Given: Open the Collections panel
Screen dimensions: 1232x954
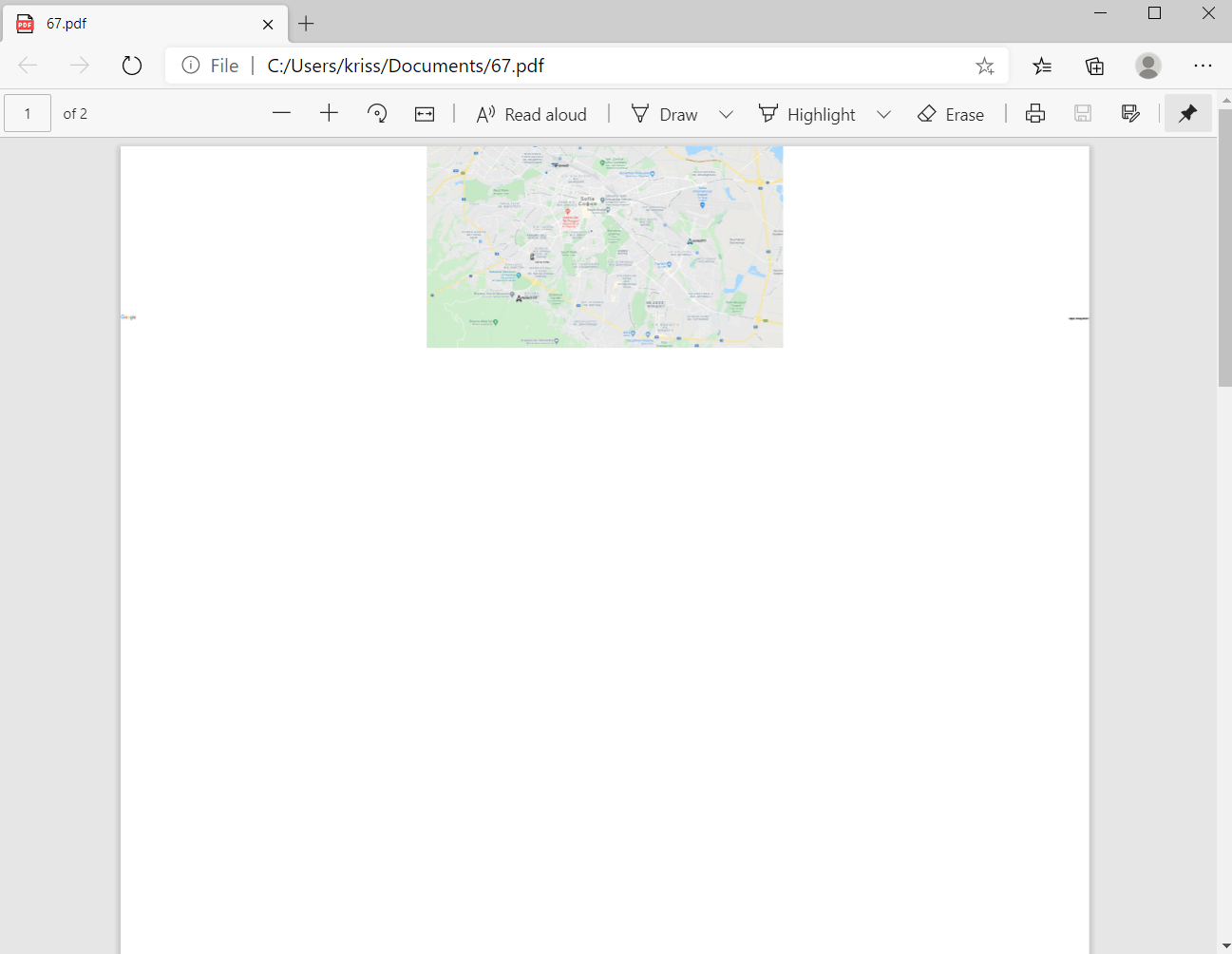Looking at the screenshot, I should coord(1094,66).
